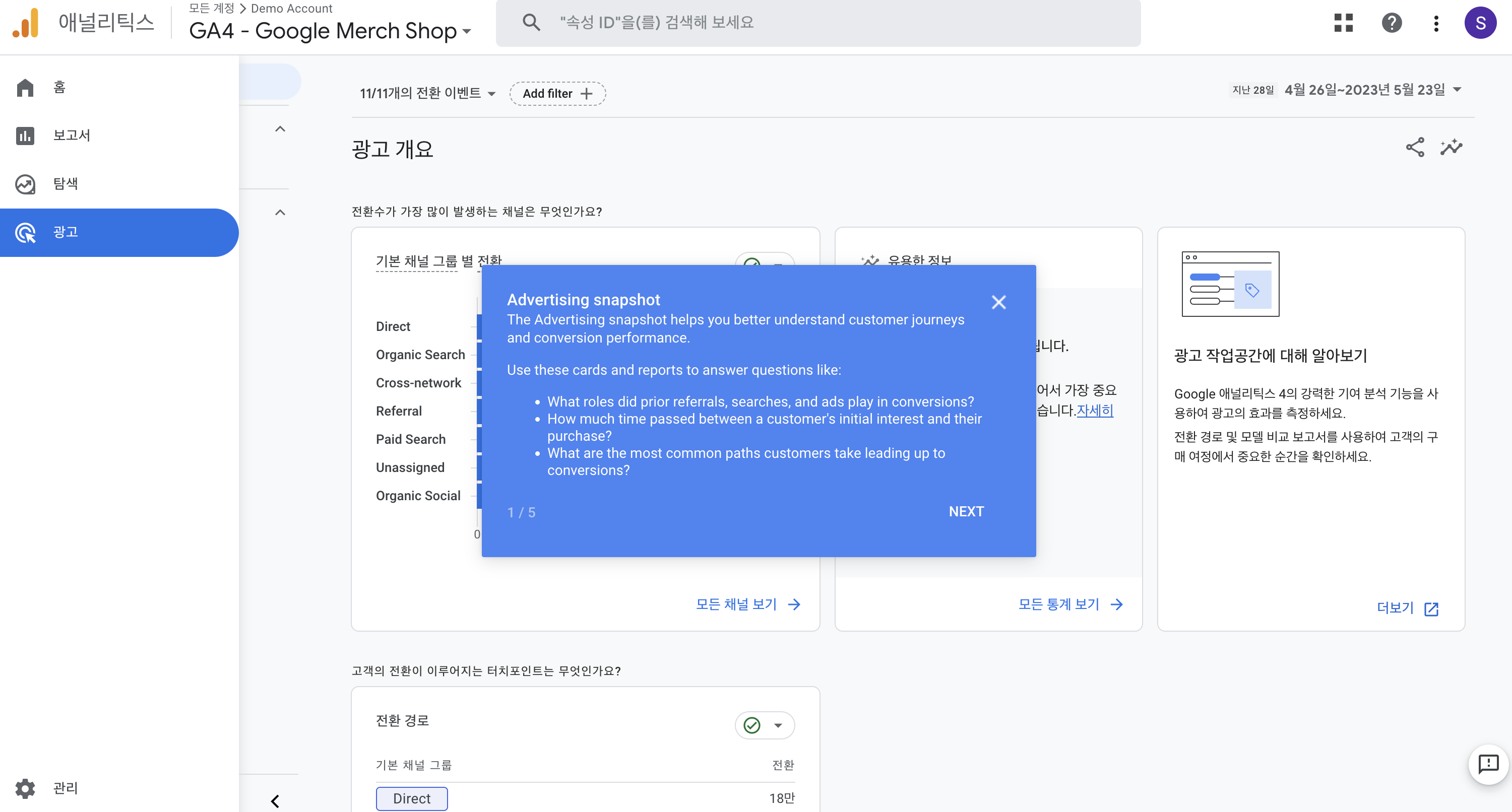Viewport: 1512px width, 812px height.
Task: Close the Advertising snapshot popup
Action: pyautogui.click(x=998, y=302)
